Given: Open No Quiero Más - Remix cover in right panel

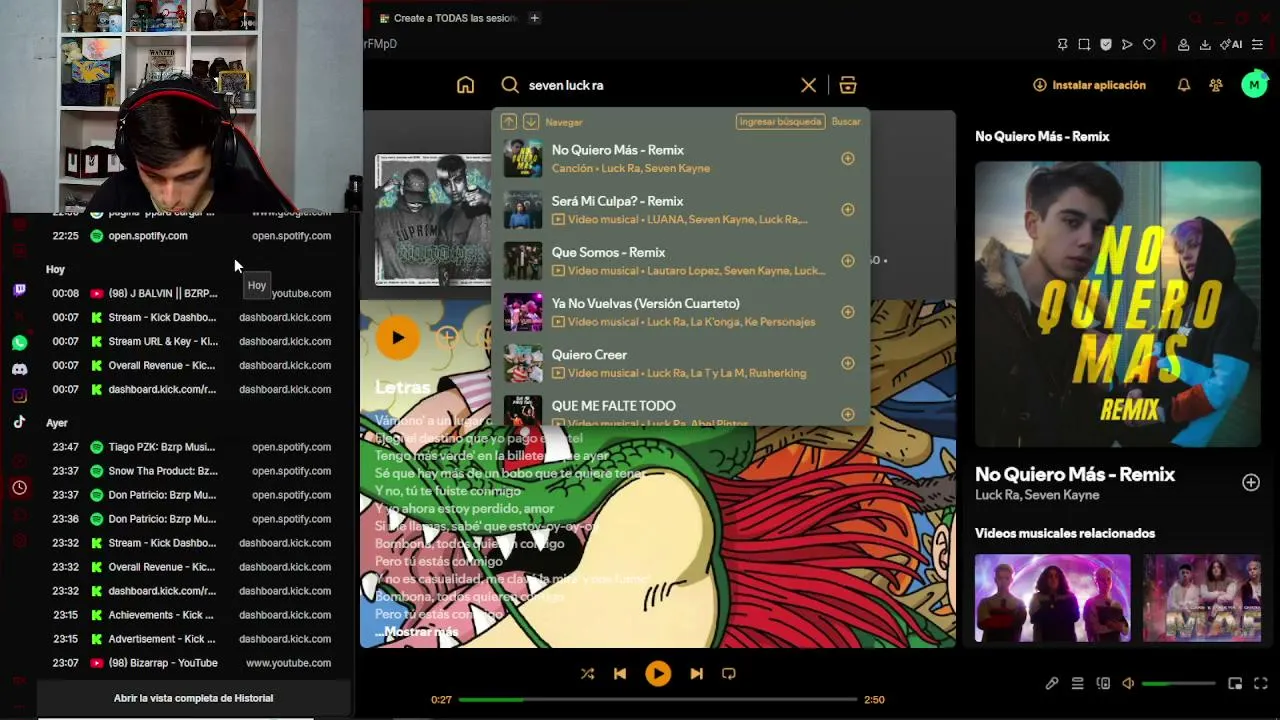Looking at the screenshot, I should click(1118, 304).
